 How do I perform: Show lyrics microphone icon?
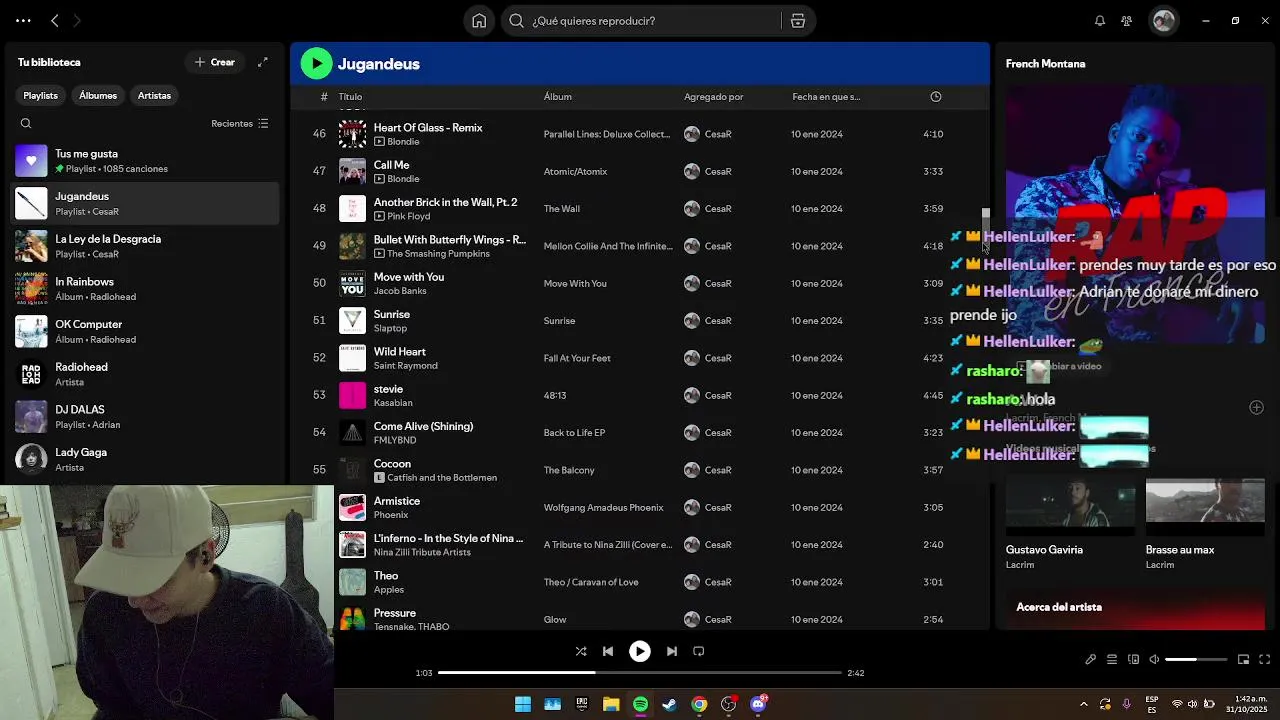(x=1091, y=659)
